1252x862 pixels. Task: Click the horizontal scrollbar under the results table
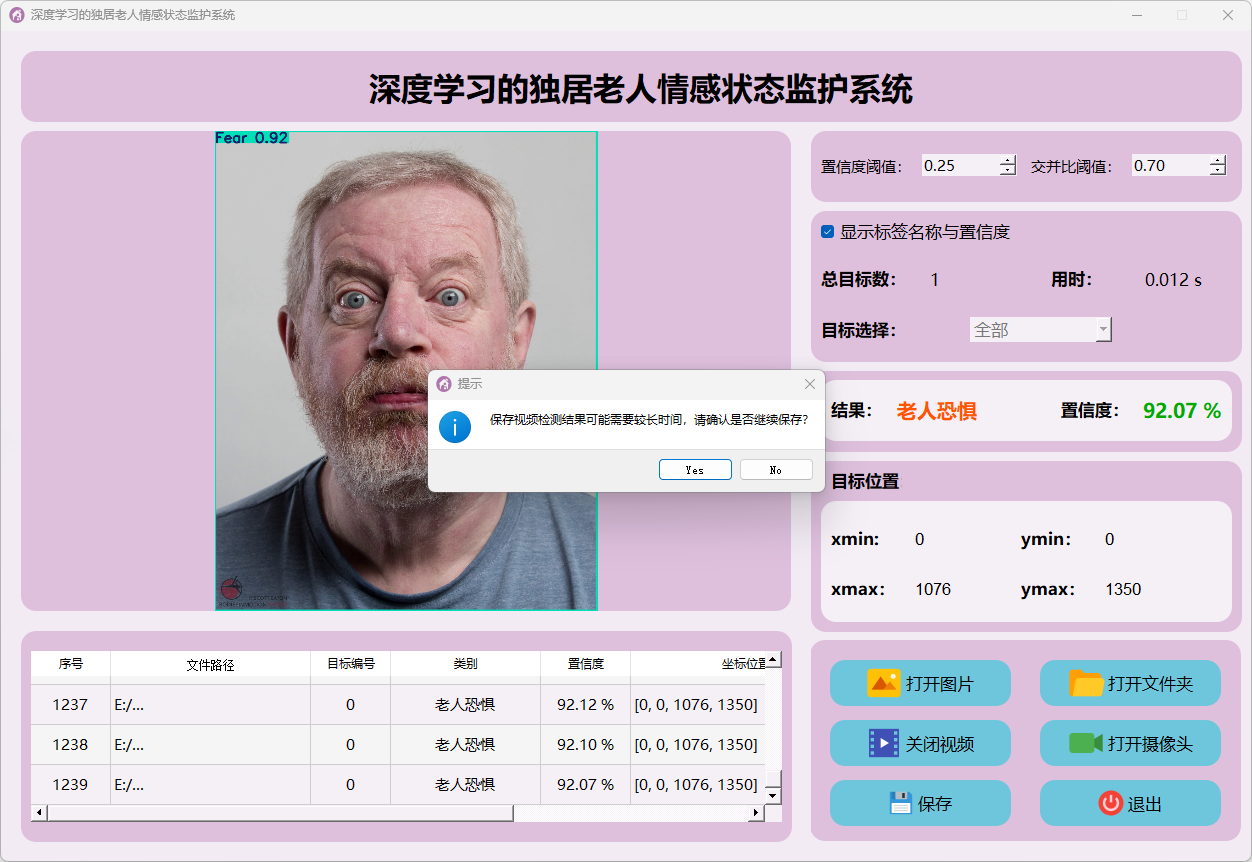280,813
